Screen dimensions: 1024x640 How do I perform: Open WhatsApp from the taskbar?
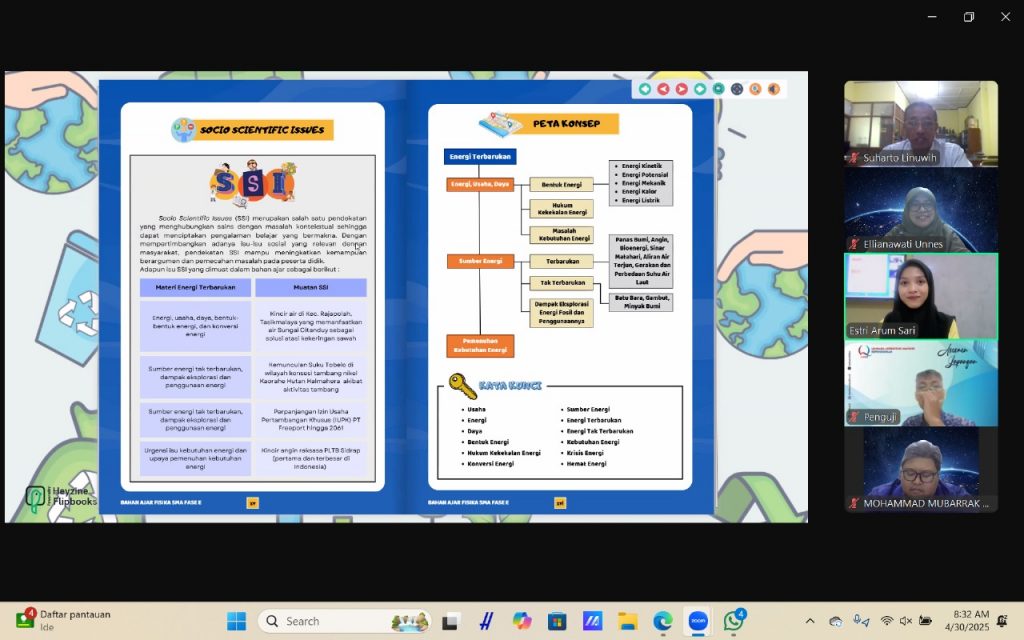coord(734,621)
